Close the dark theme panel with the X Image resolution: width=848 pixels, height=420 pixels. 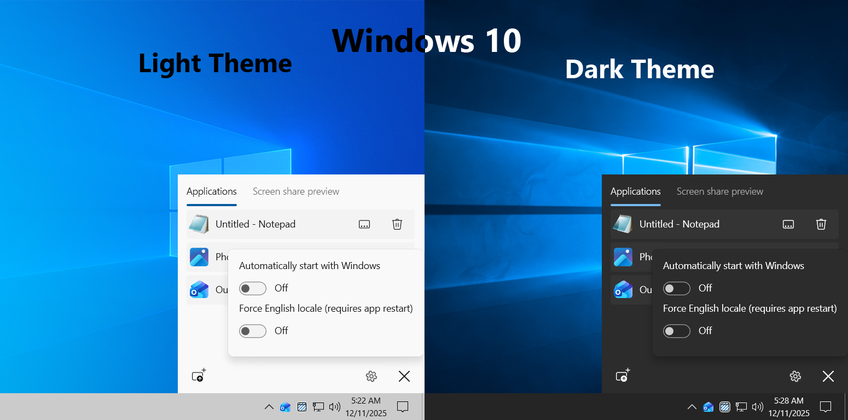[x=828, y=376]
